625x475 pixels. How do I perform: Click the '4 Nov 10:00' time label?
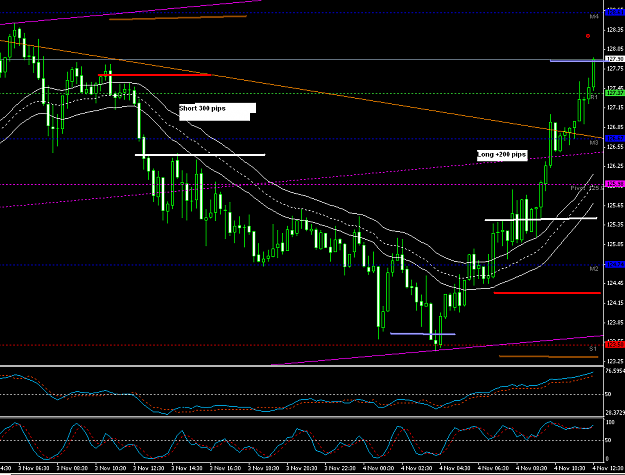point(570,468)
